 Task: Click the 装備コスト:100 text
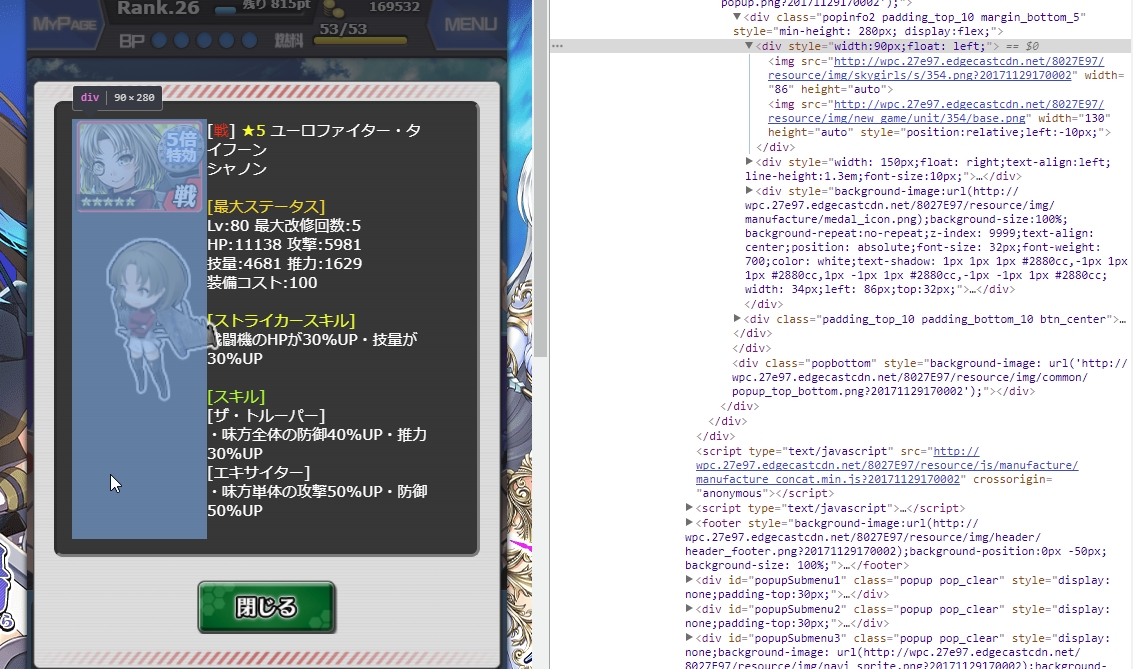[x=262, y=282]
